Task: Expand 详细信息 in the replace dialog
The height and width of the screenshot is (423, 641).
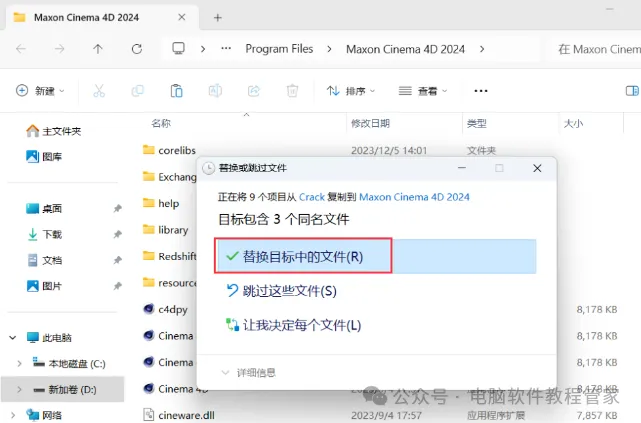Action: (x=249, y=372)
